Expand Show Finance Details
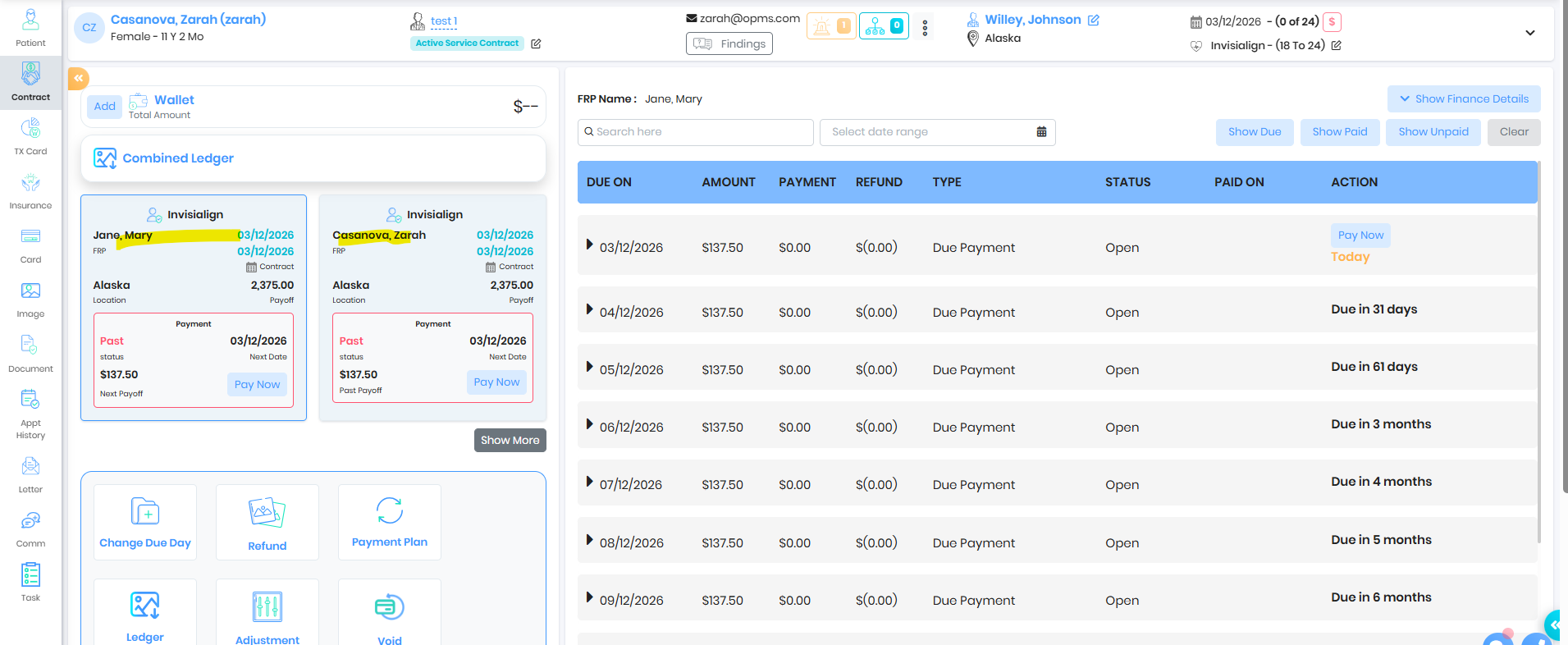 click(x=1464, y=98)
